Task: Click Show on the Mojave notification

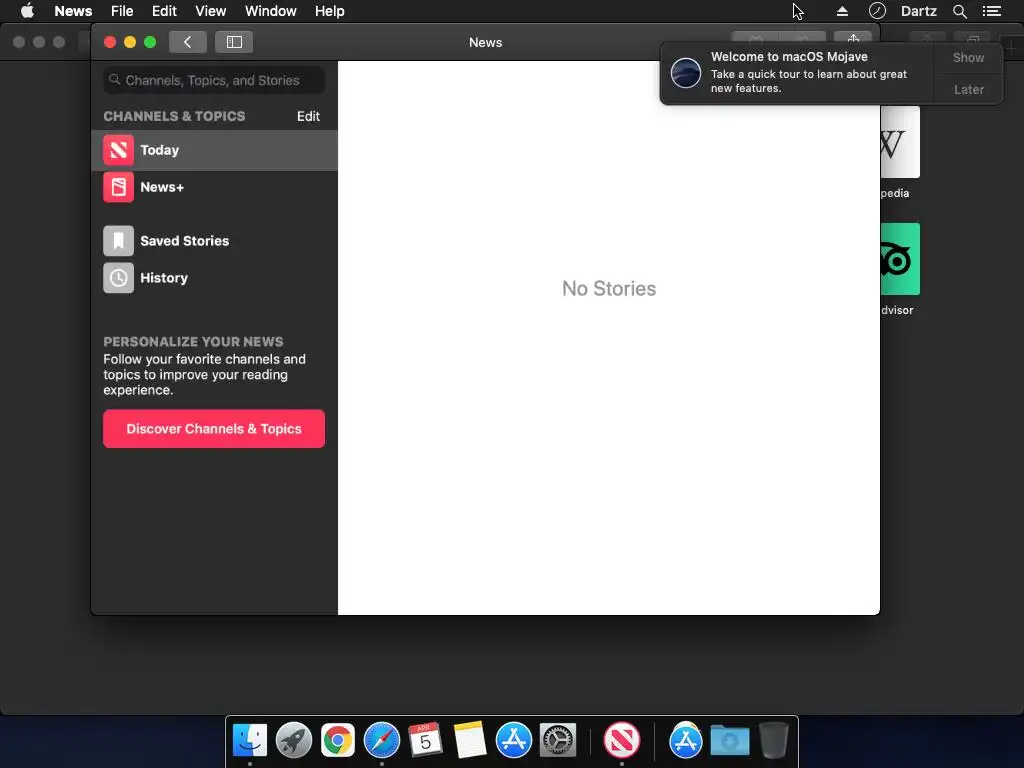Action: 968,57
